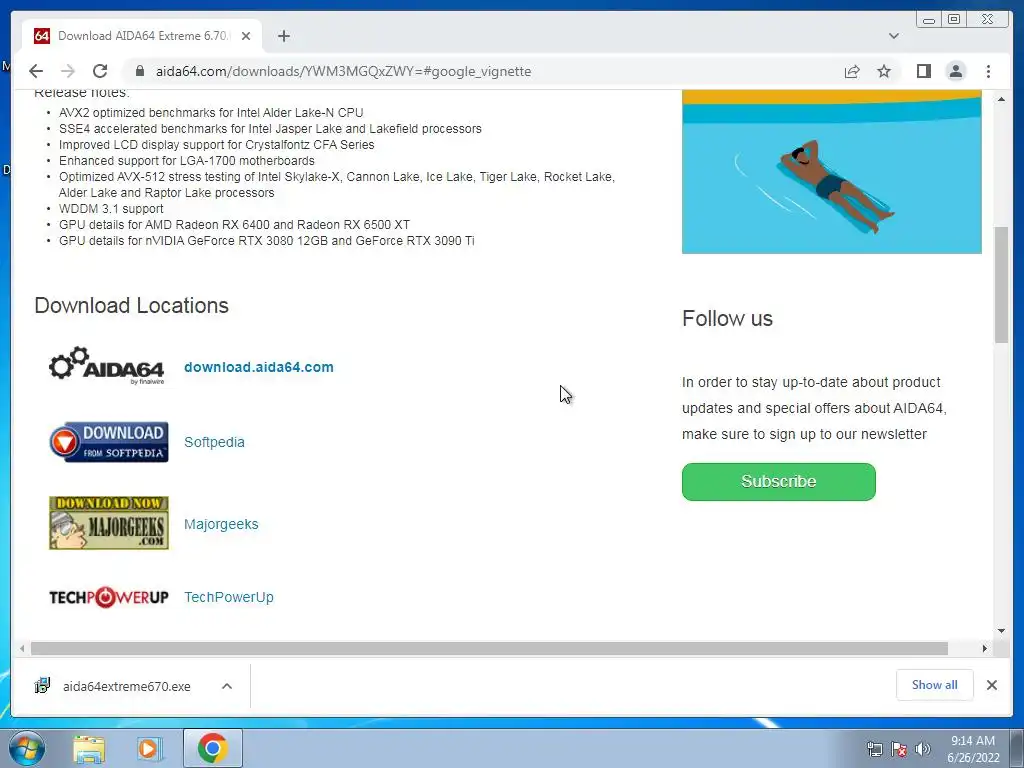Click the Follow us heading
Screen dimensions: 1024x768
click(728, 319)
